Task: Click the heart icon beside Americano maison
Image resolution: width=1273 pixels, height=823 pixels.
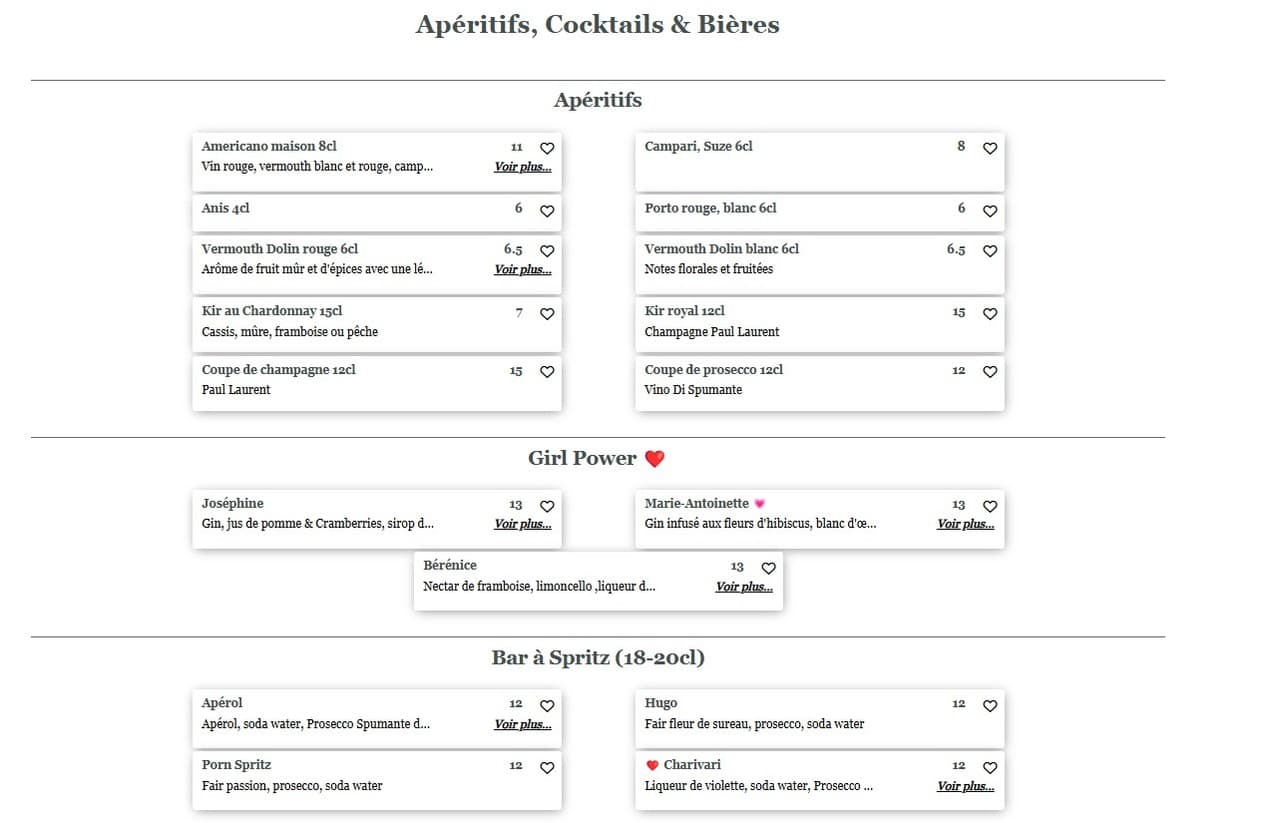Action: click(547, 147)
